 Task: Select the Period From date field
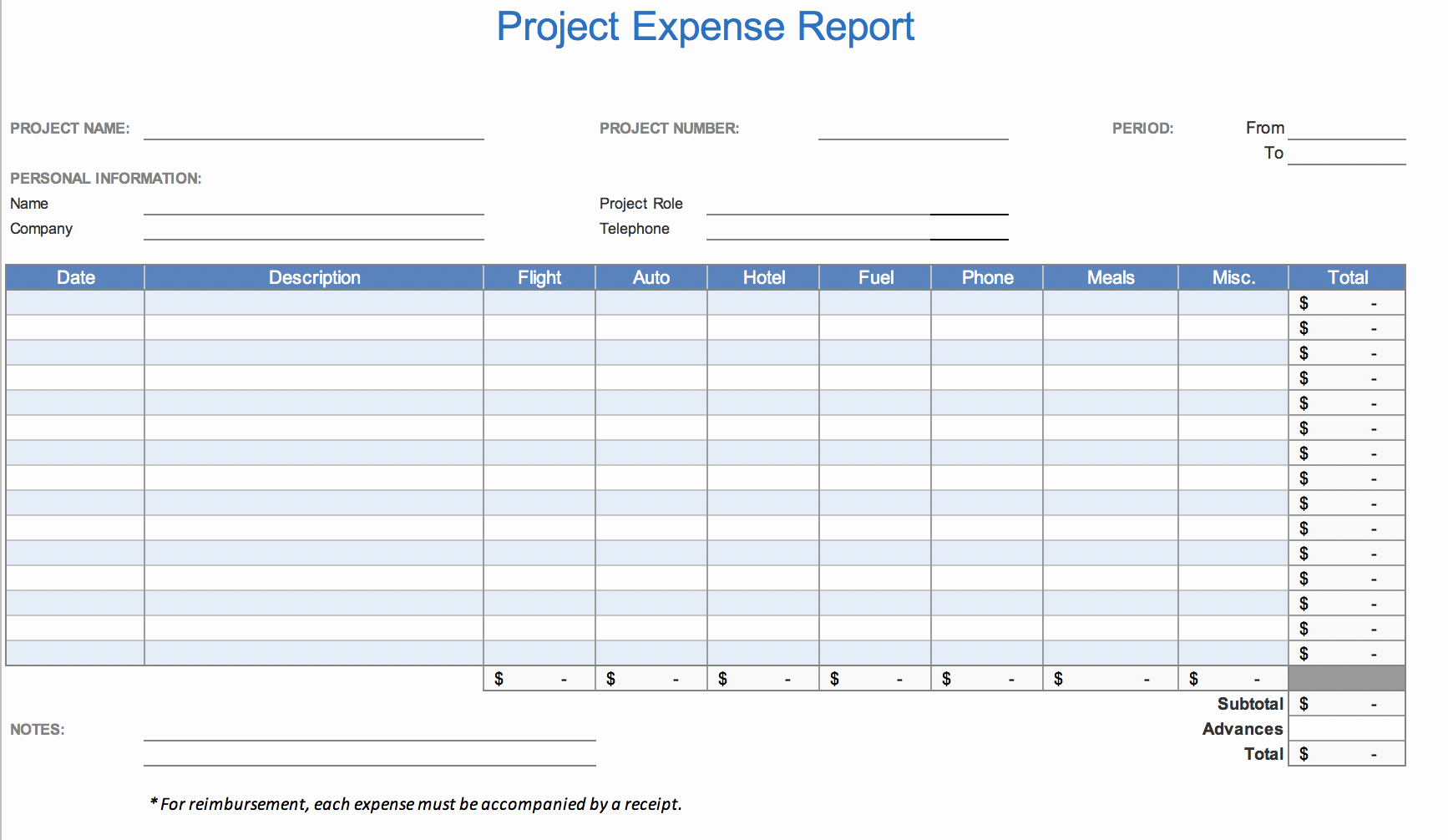1347,129
